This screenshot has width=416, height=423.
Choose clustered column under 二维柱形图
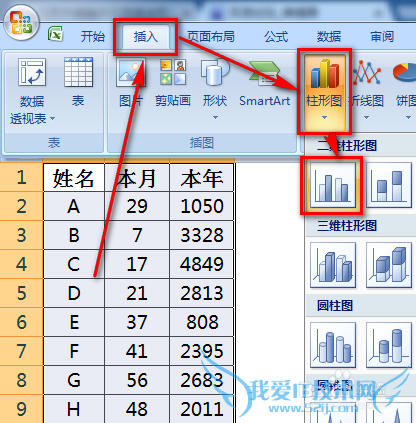[333, 186]
